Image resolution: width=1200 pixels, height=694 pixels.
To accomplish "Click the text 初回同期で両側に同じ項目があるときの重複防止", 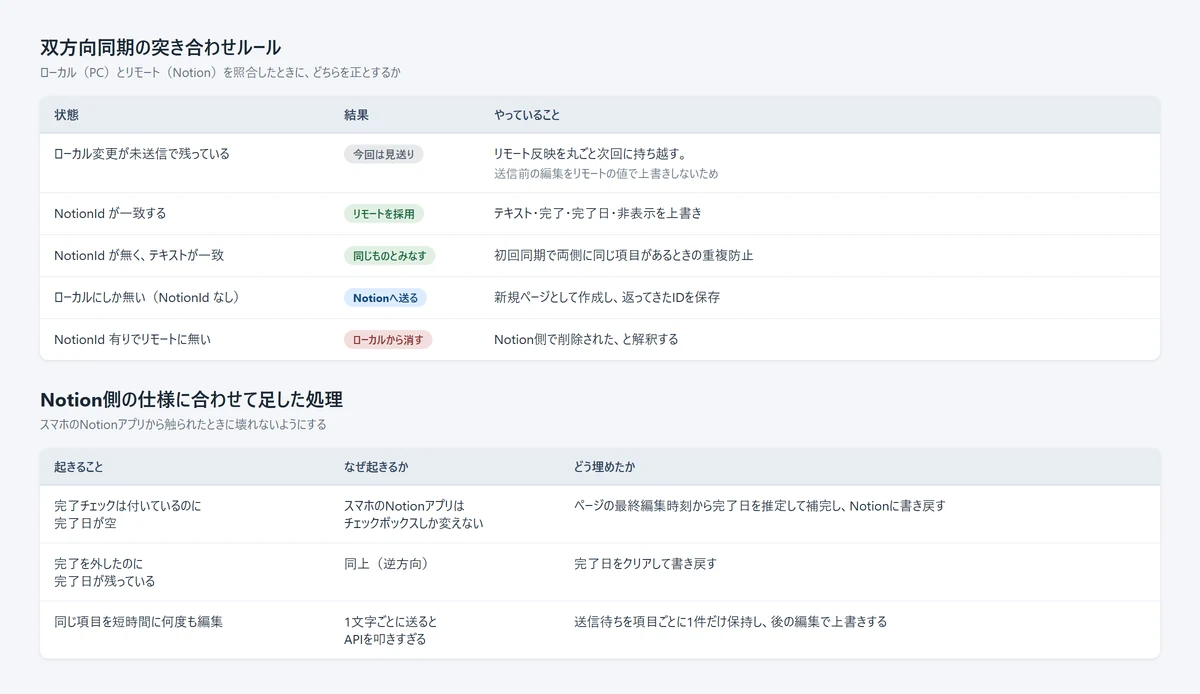I will click(x=623, y=255).
